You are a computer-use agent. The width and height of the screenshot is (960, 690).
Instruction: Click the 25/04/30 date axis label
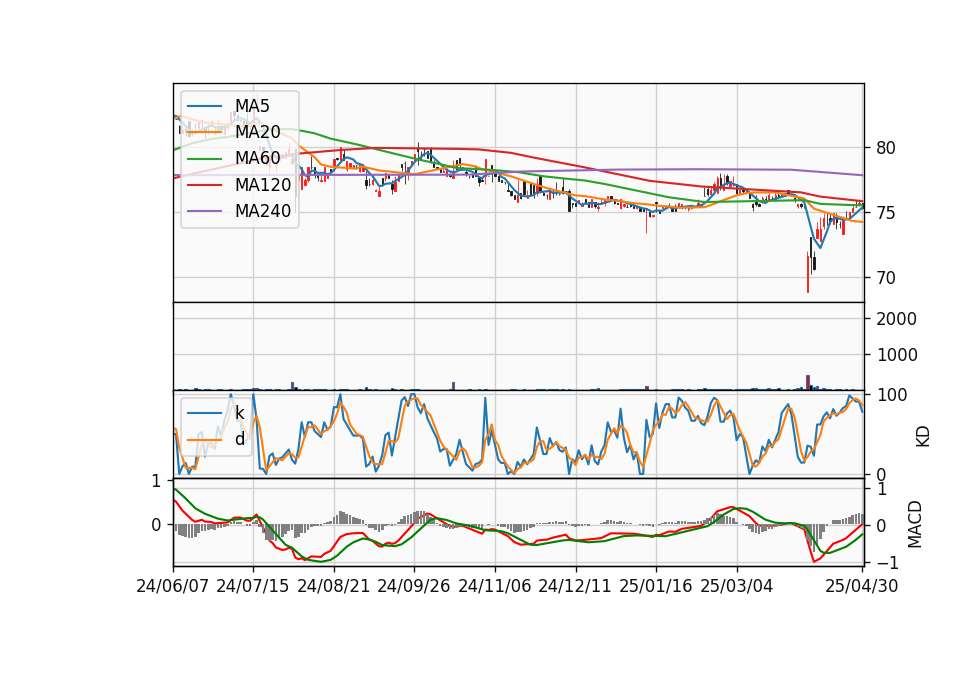(862, 586)
